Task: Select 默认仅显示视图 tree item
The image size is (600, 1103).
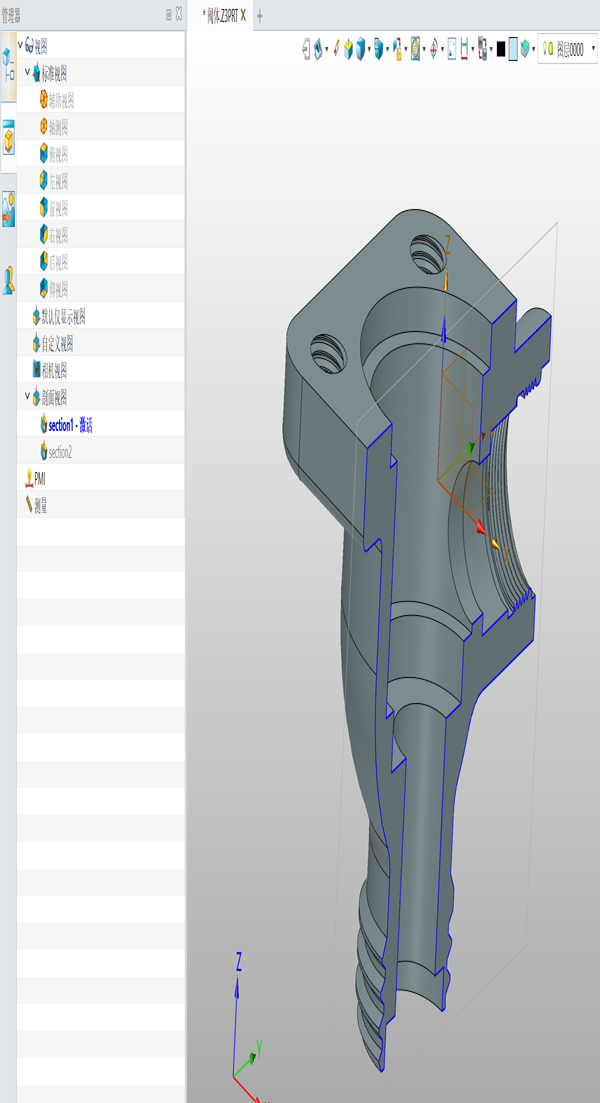Action: (63, 316)
